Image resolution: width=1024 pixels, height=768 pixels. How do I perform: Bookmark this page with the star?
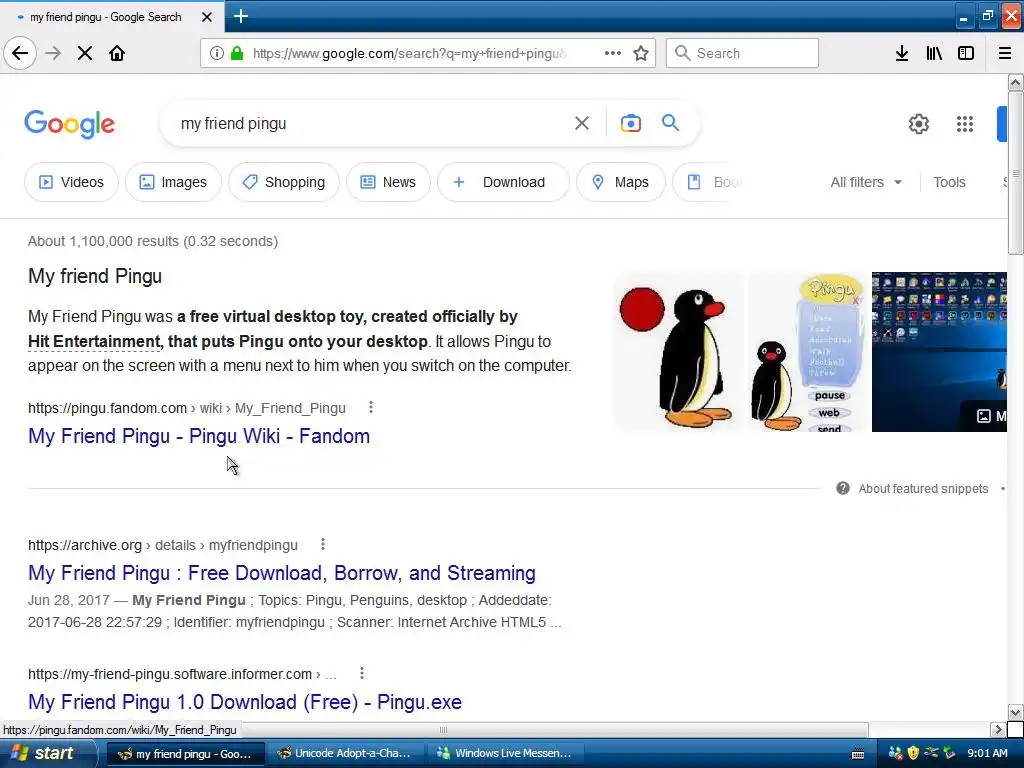tap(641, 53)
